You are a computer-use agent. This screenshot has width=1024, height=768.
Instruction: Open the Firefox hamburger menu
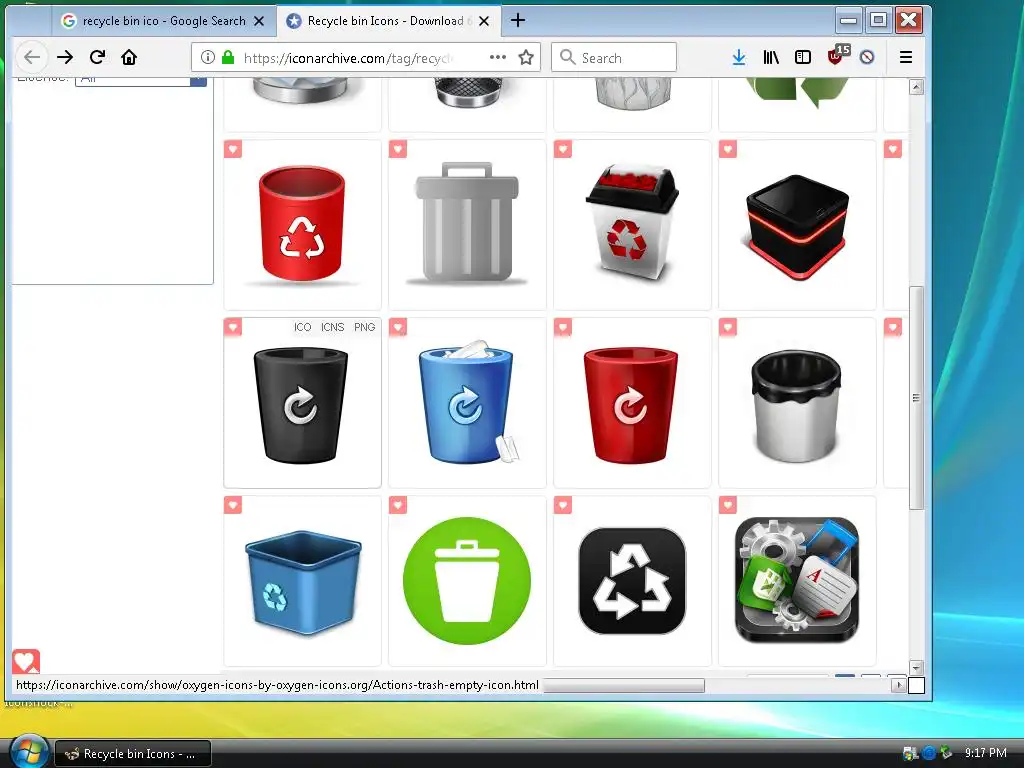[x=906, y=57]
